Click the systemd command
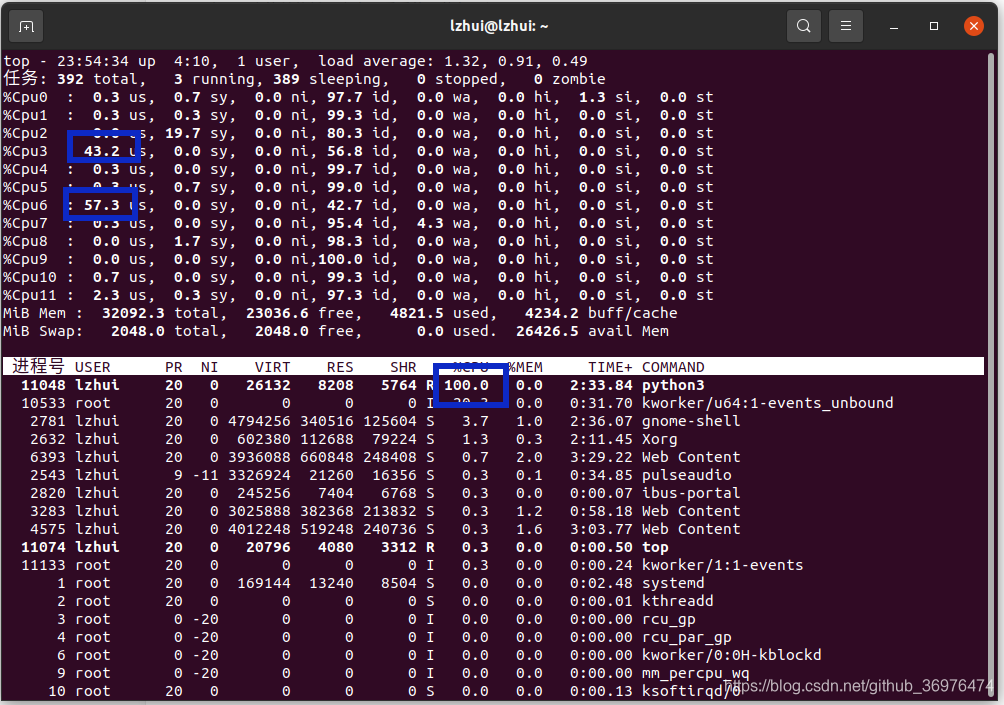1004x705 pixels. (x=673, y=583)
